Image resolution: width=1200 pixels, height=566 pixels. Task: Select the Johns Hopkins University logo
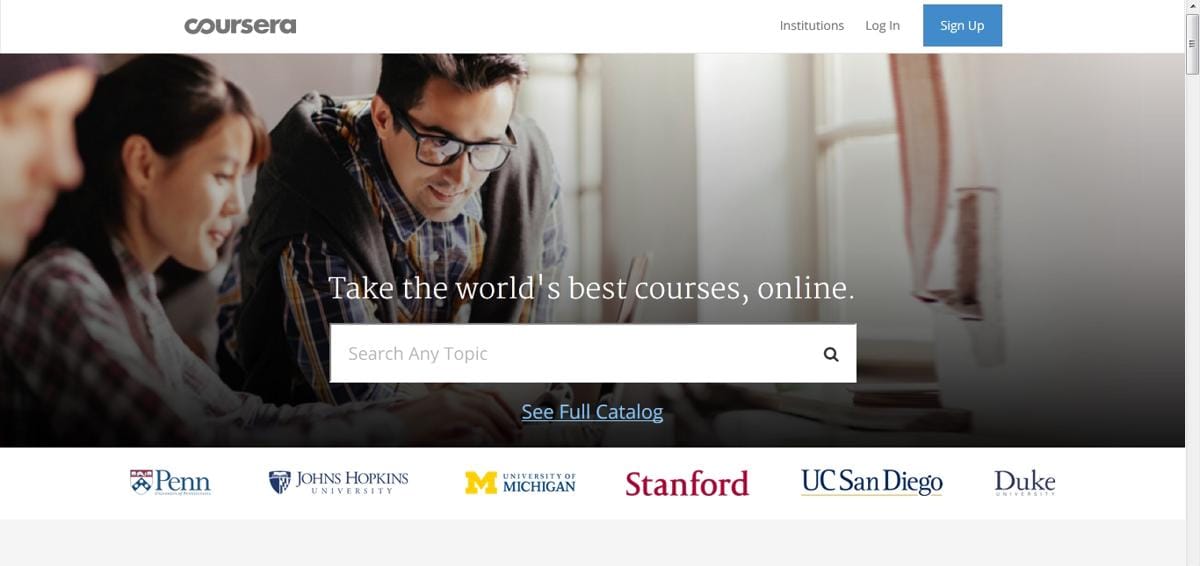[x=338, y=482]
